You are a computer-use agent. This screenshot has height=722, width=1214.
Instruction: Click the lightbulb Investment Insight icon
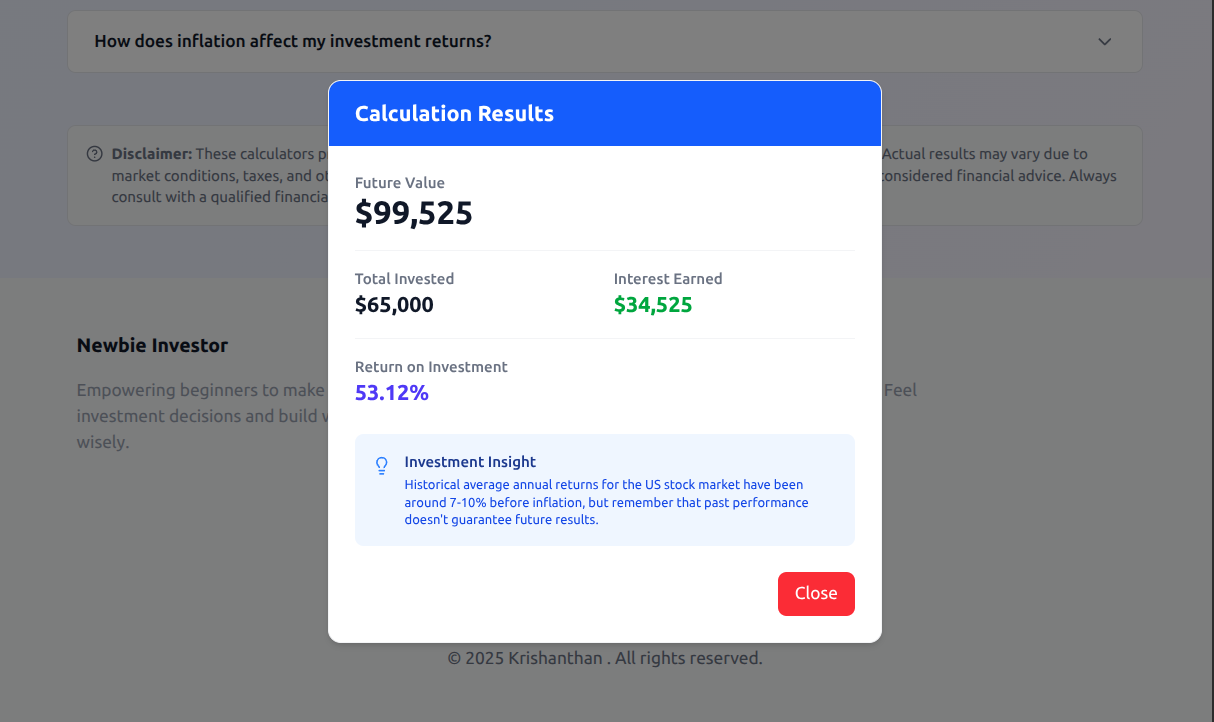click(381, 466)
